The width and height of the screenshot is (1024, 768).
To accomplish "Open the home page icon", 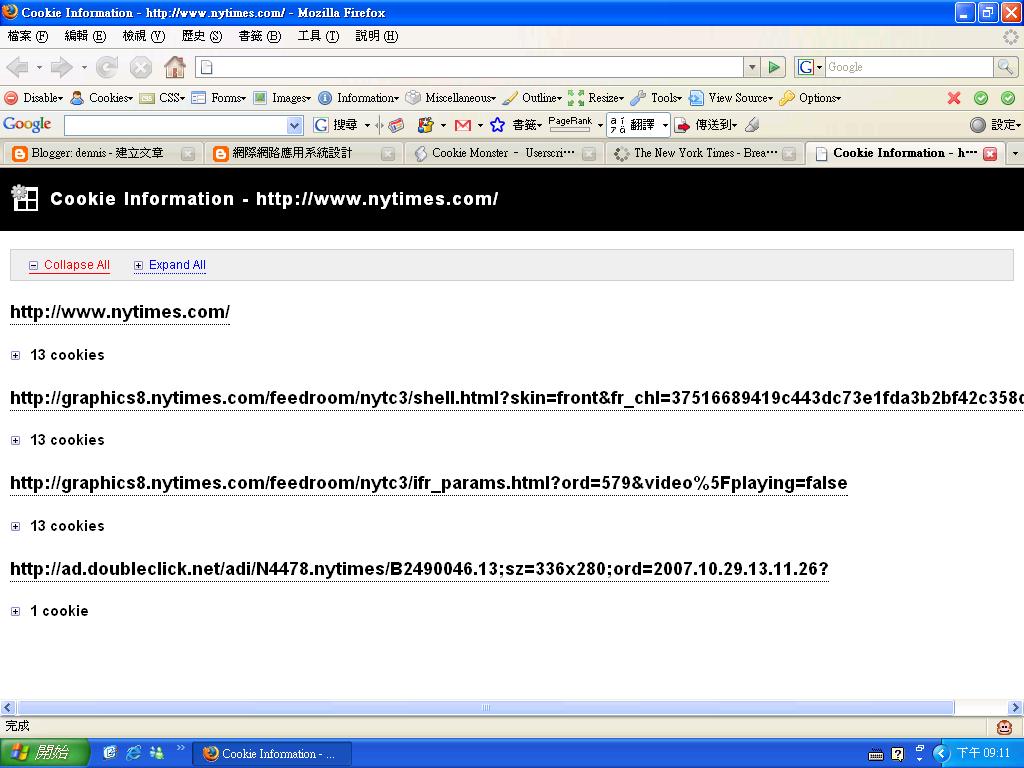I will click(174, 67).
